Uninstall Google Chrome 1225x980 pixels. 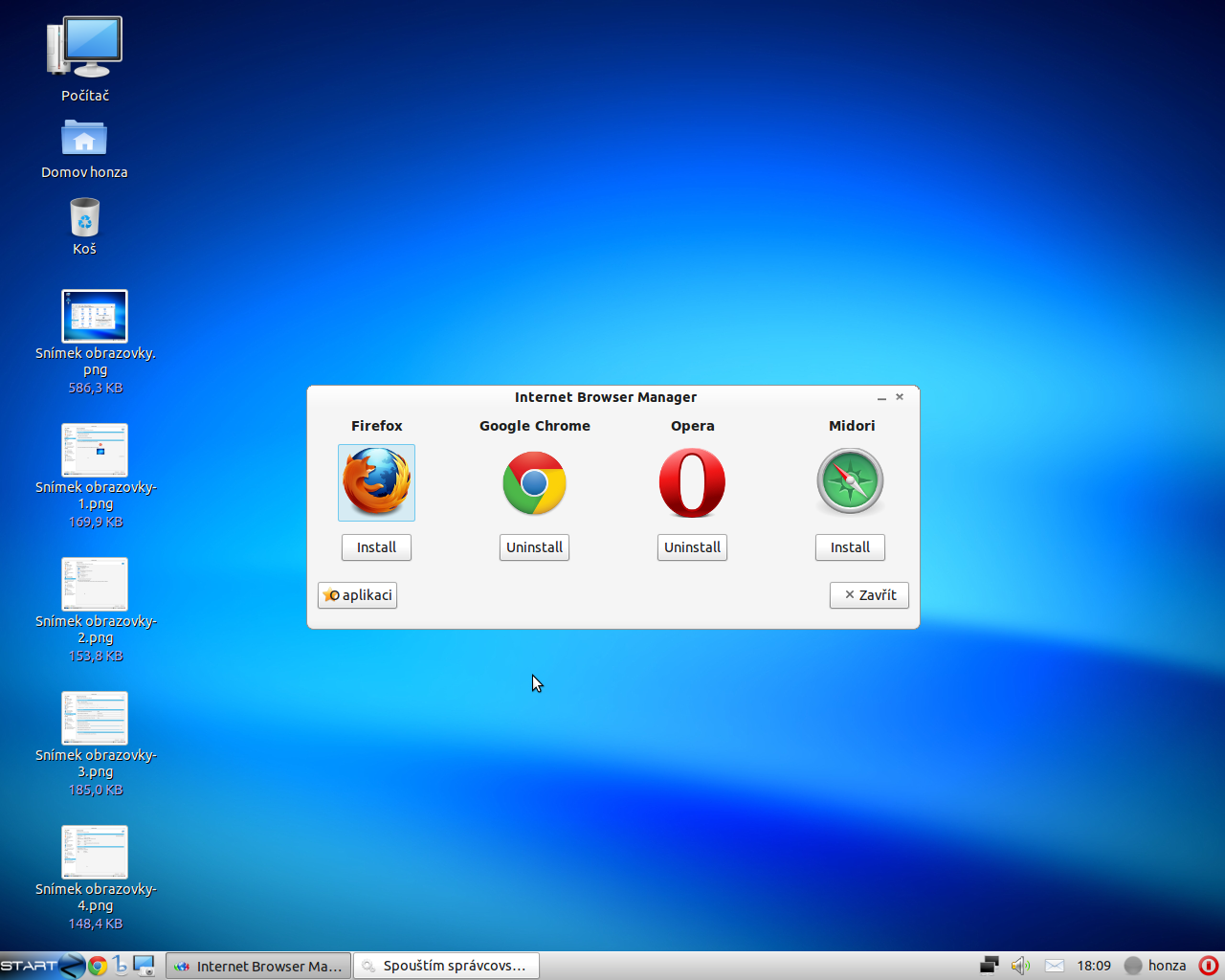point(534,547)
